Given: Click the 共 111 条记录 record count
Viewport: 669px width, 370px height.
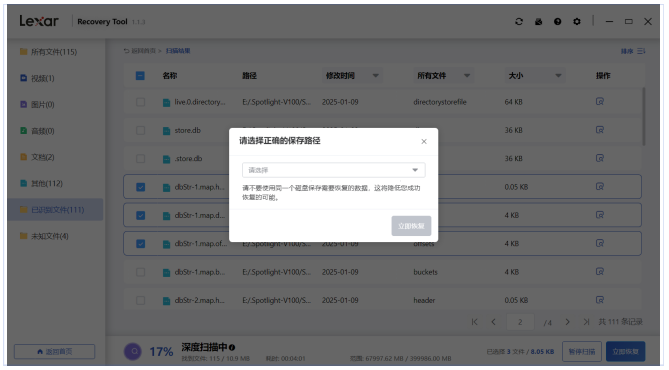Looking at the screenshot, I should pyautogui.click(x=620, y=322).
